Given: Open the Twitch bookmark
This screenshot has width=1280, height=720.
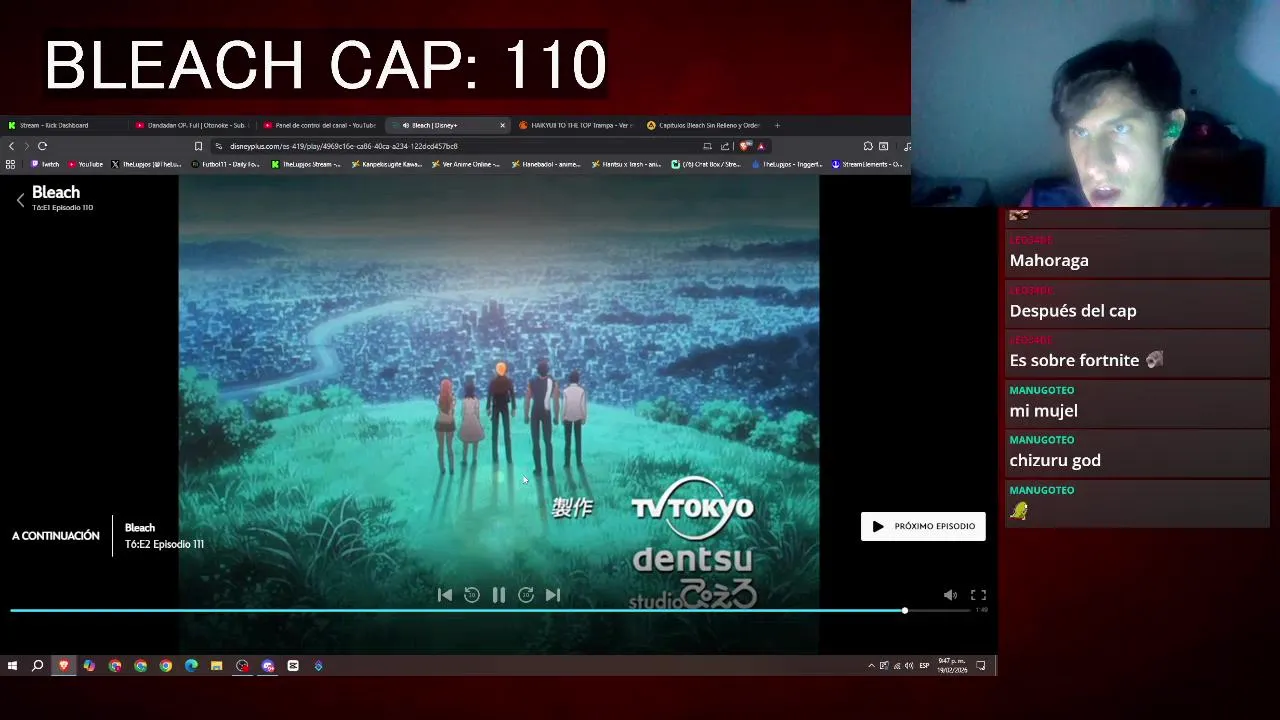Looking at the screenshot, I should (45, 164).
